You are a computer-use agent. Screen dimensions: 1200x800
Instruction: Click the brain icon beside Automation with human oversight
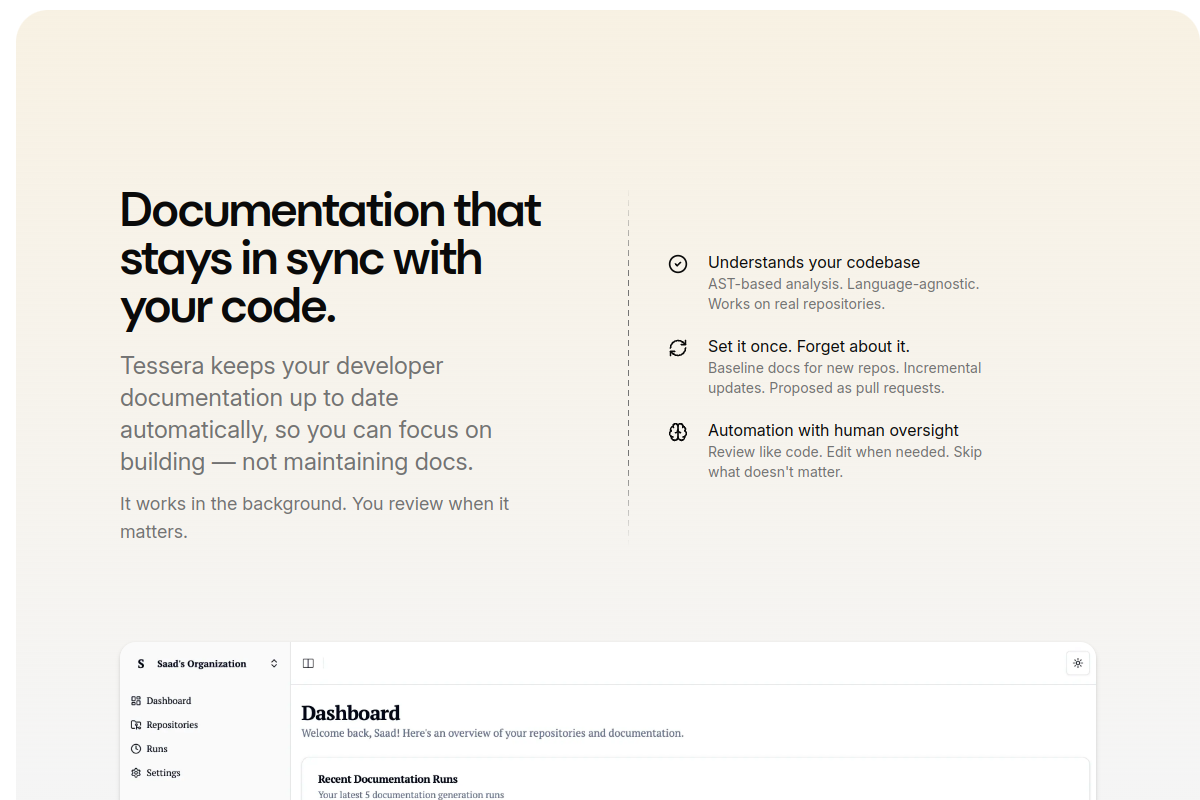[x=678, y=432]
